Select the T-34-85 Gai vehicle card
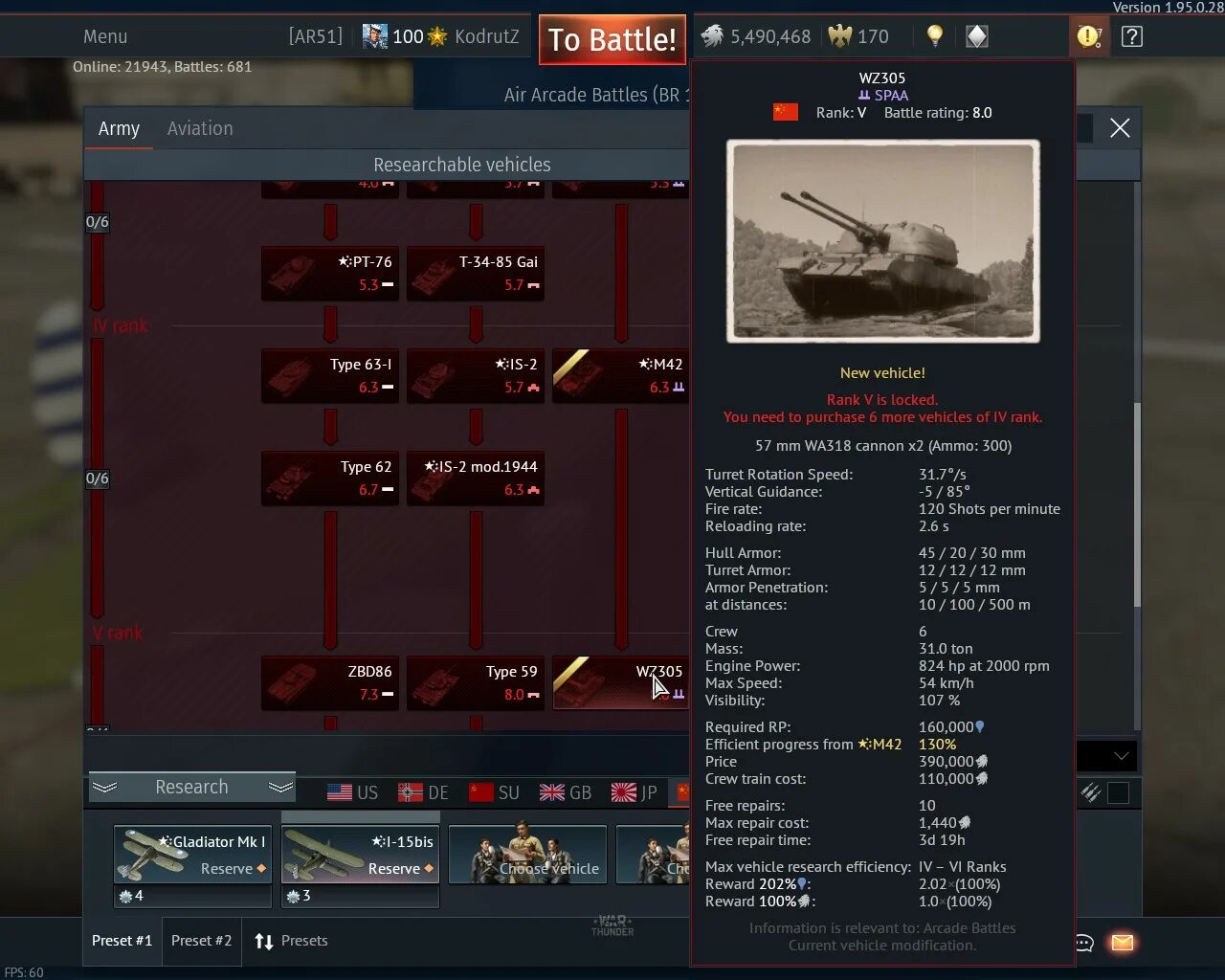The width and height of the screenshot is (1225, 980). coord(476,273)
